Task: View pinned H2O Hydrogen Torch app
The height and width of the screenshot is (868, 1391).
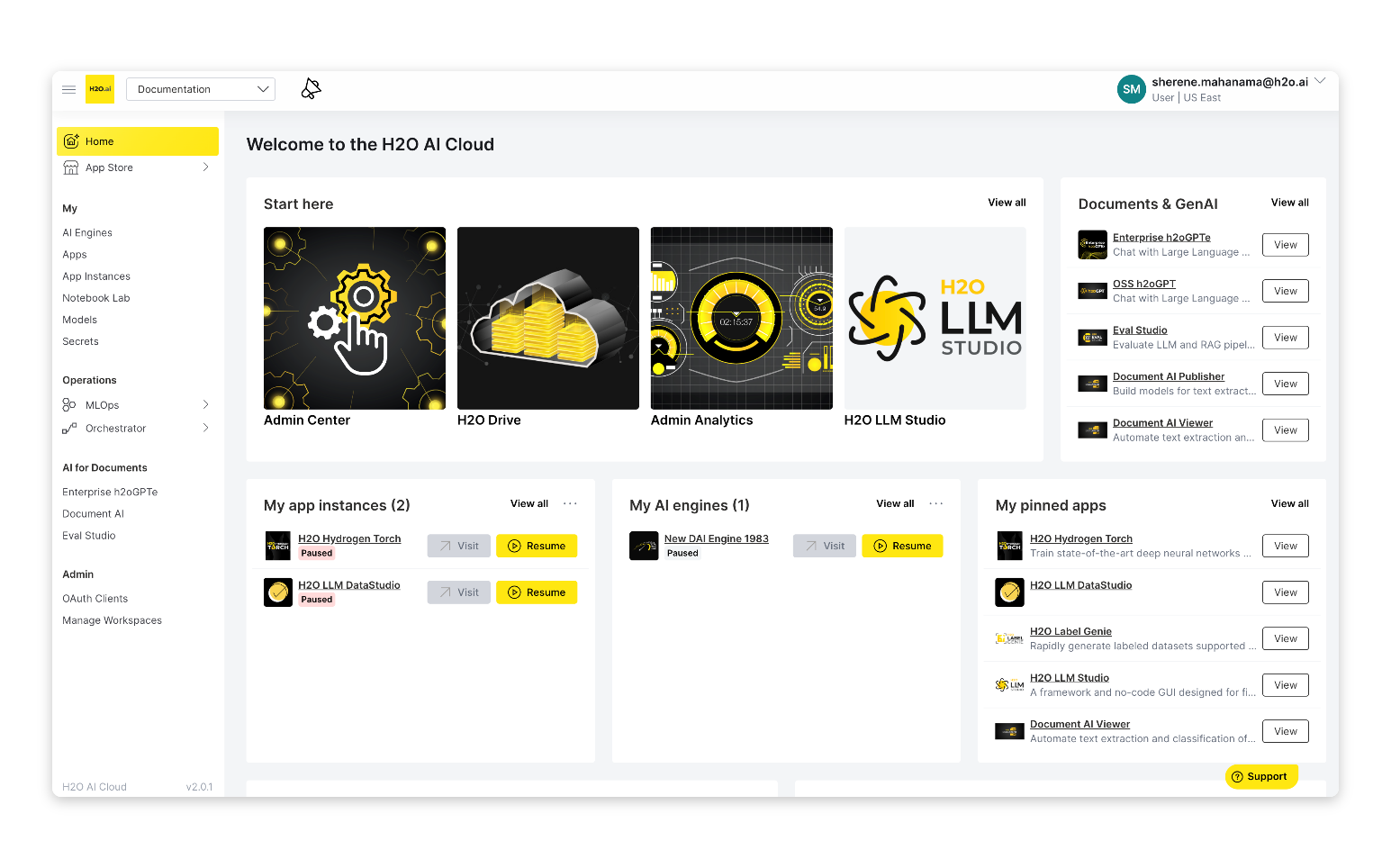Action: (1286, 546)
